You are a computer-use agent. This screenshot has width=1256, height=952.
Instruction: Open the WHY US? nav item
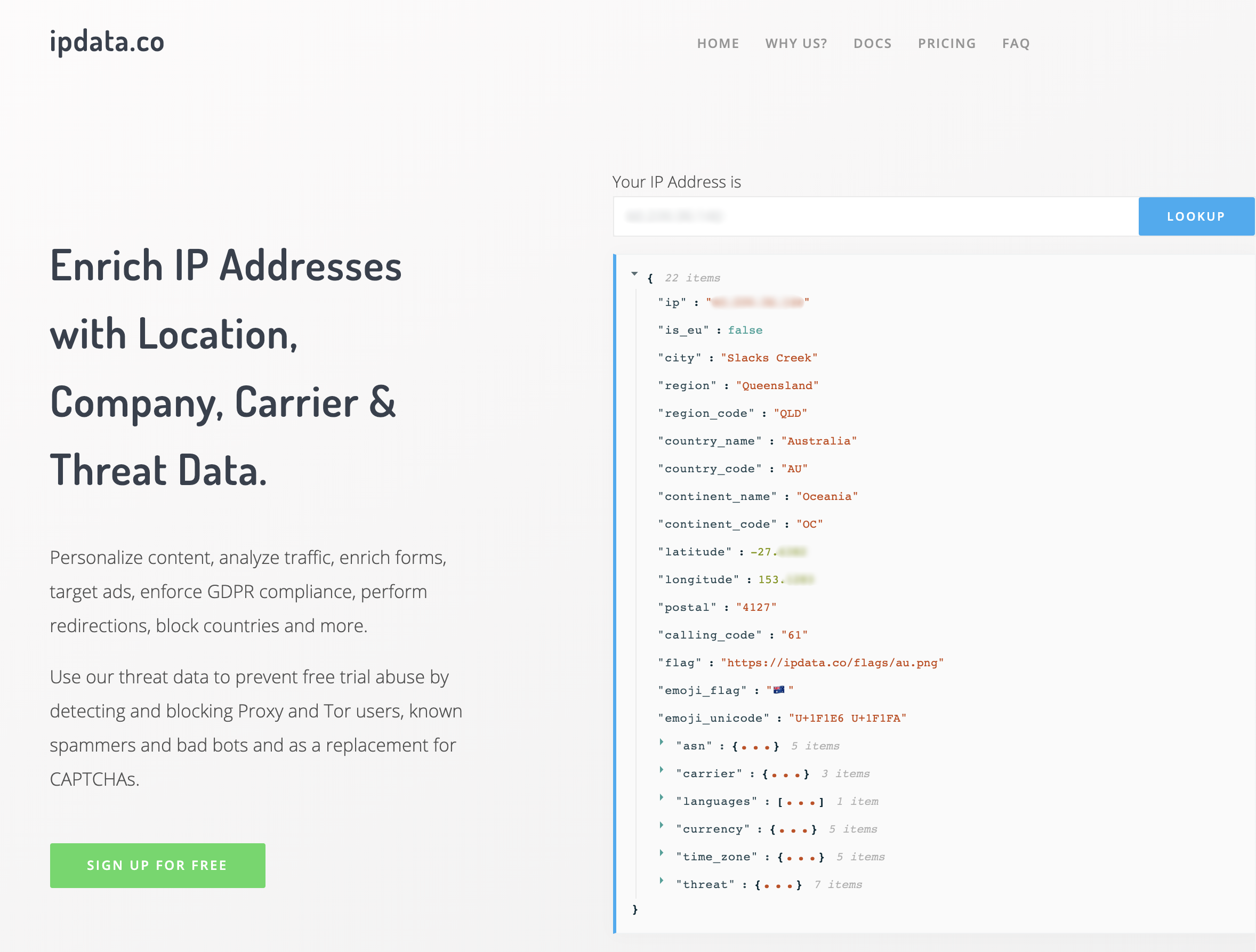coord(796,44)
